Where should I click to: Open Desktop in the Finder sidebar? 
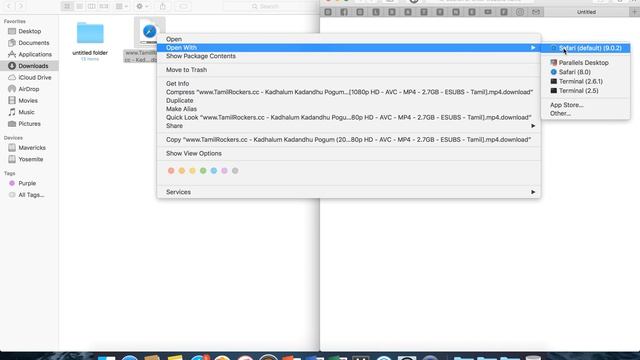pyautogui.click(x=29, y=31)
